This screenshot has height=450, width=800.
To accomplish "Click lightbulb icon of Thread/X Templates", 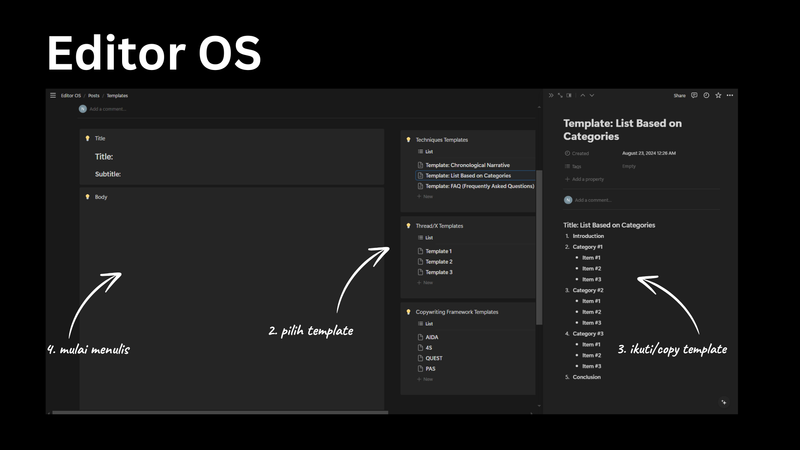I will [x=408, y=226].
